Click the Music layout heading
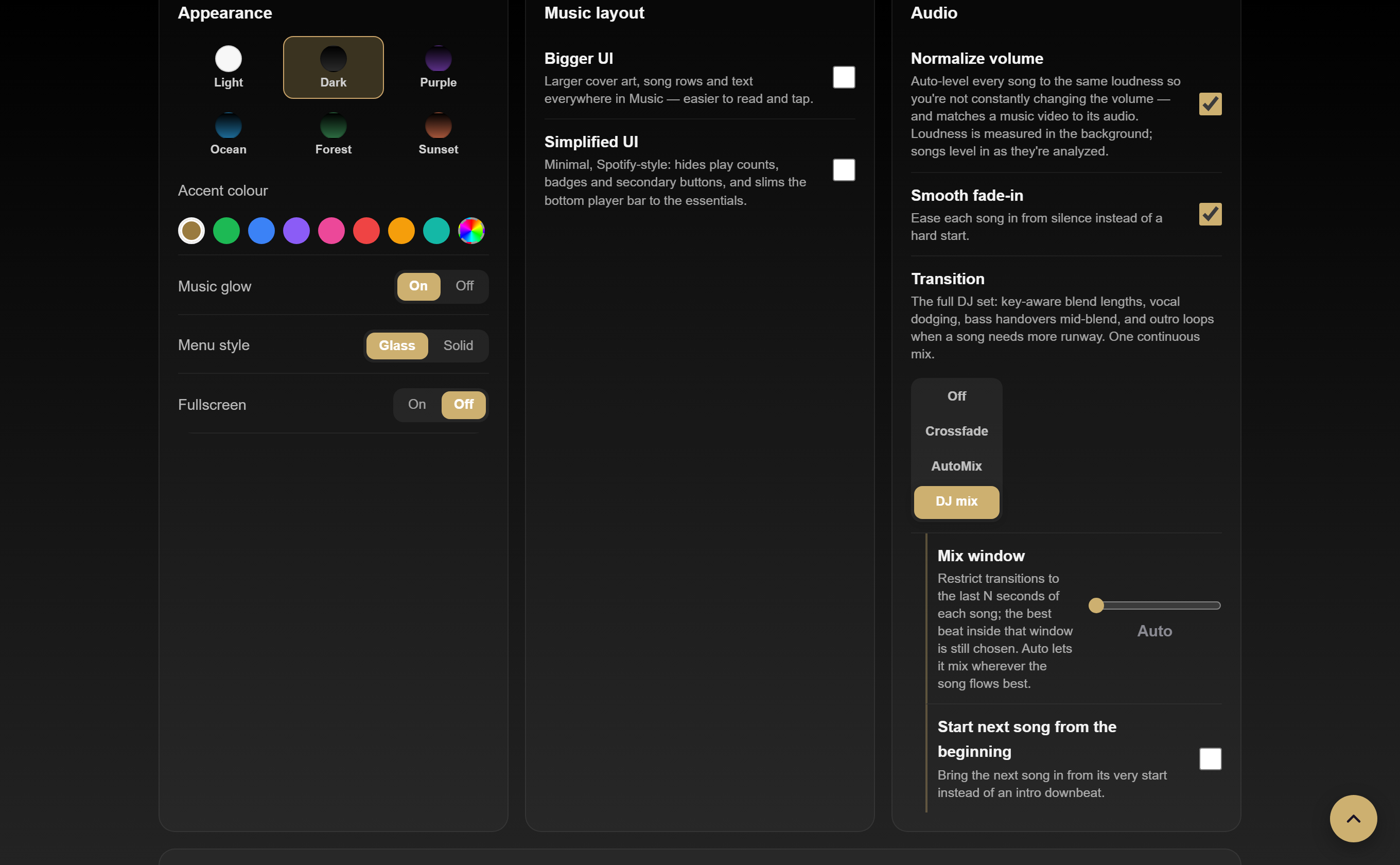Screen dimensions: 1400x865 [x=594, y=12]
